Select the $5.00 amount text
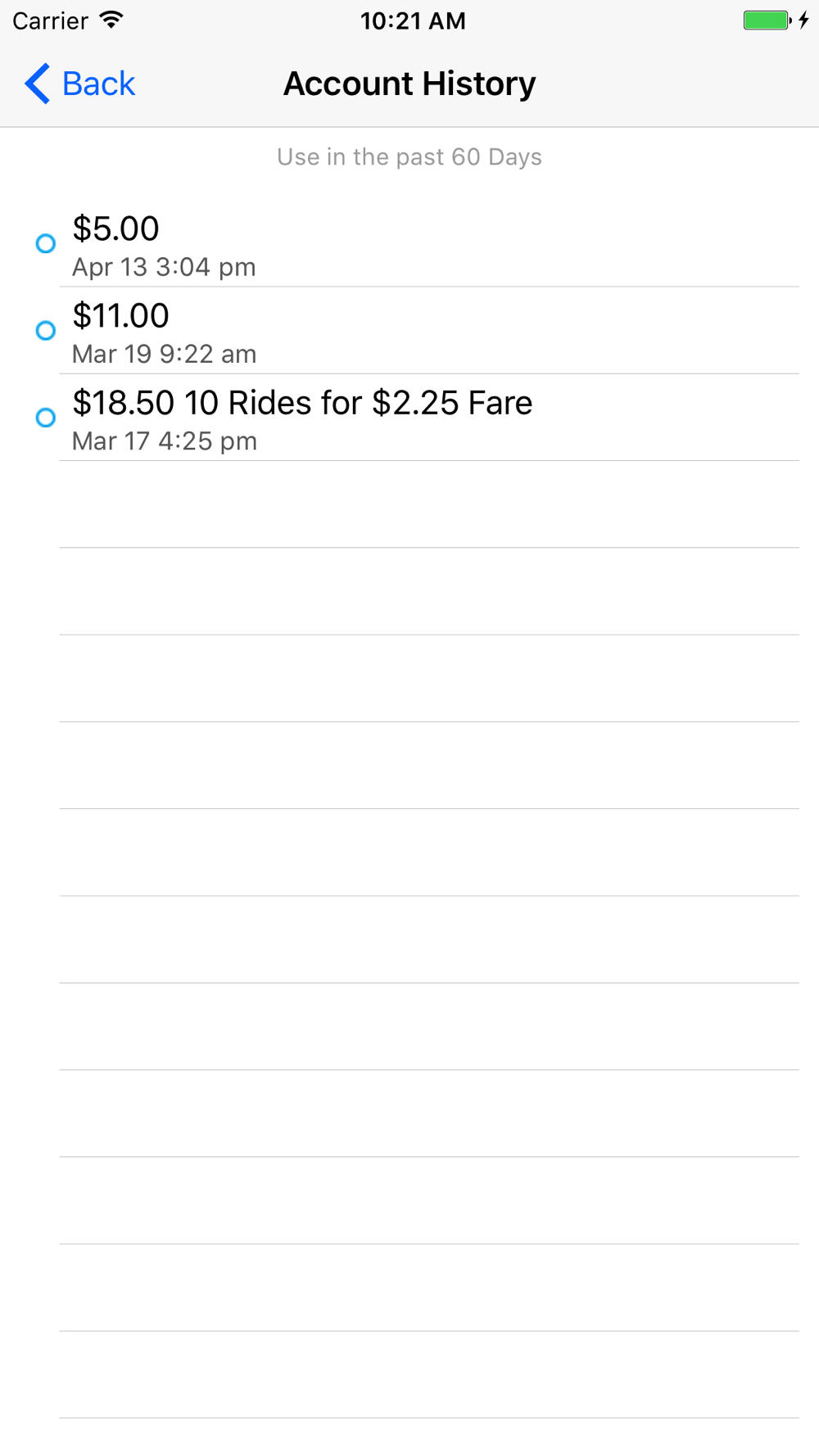Screen dimensions: 819x1456 point(115,228)
